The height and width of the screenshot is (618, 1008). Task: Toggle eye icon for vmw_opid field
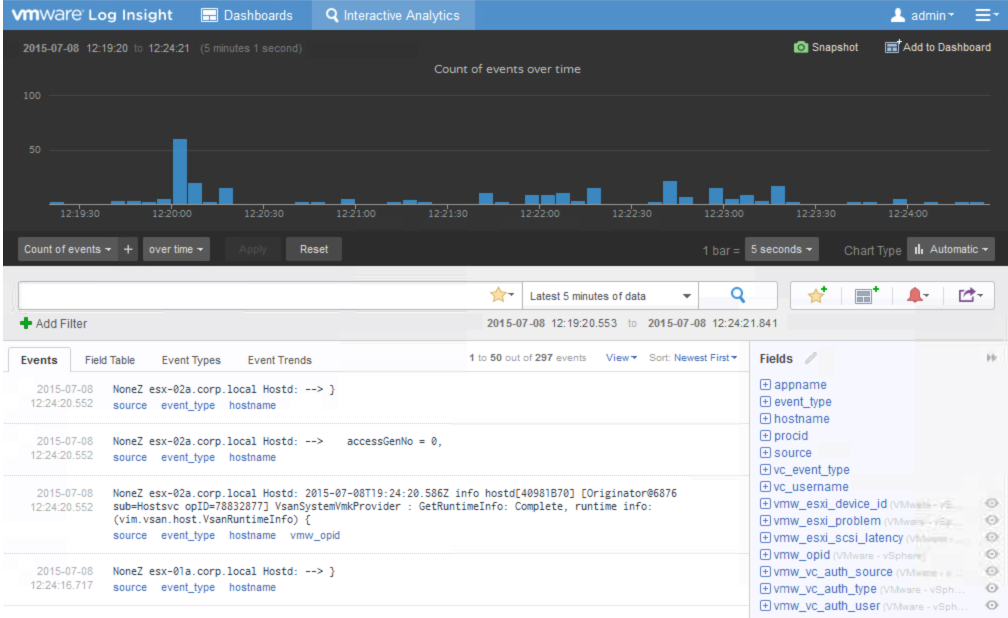991,555
